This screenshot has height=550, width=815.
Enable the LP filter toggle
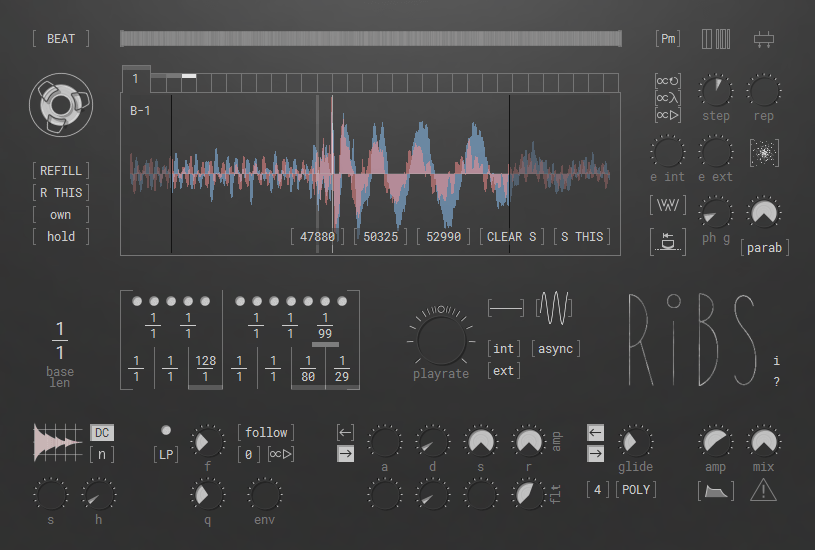(166, 454)
